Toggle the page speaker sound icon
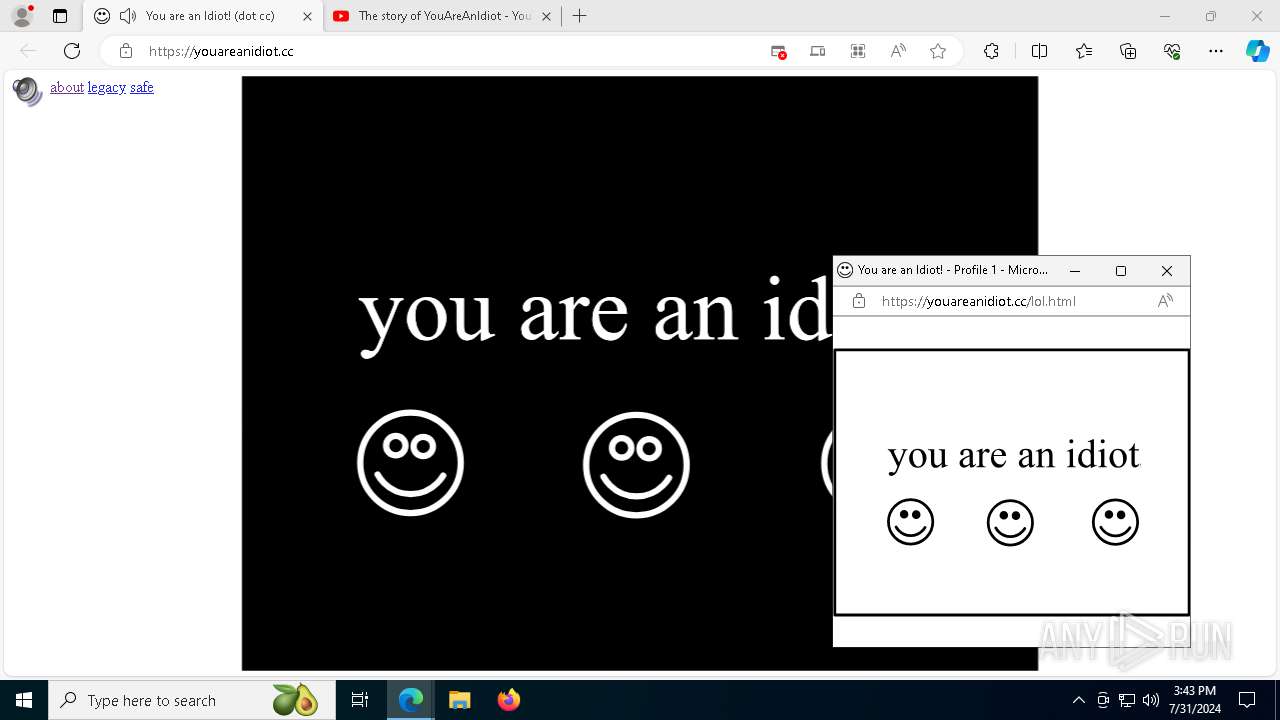Image resolution: width=1280 pixels, height=720 pixels. point(27,91)
